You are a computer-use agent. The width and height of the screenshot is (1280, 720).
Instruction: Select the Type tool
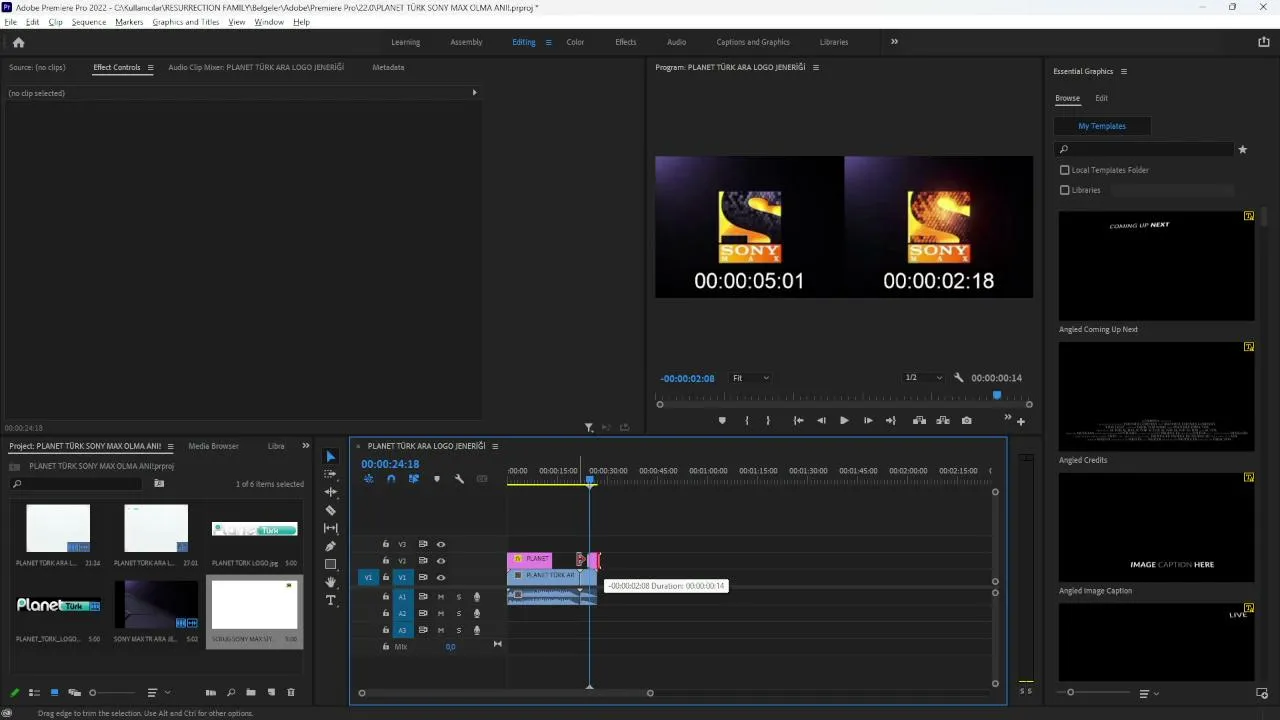click(331, 600)
